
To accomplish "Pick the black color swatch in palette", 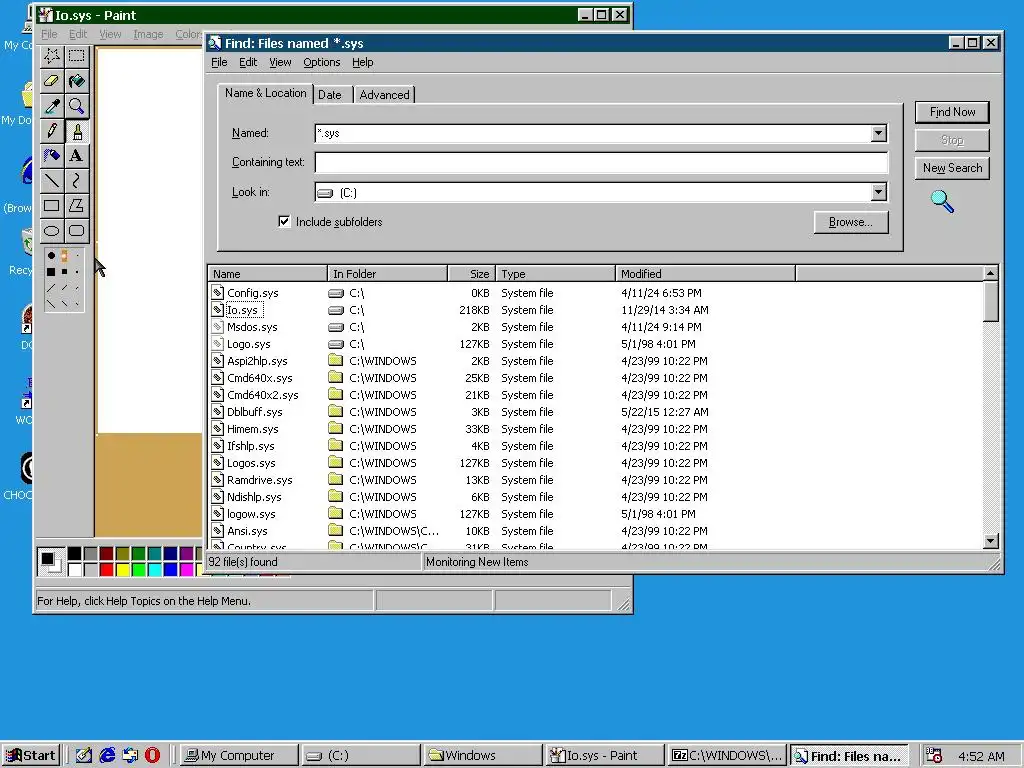I will point(74,554).
